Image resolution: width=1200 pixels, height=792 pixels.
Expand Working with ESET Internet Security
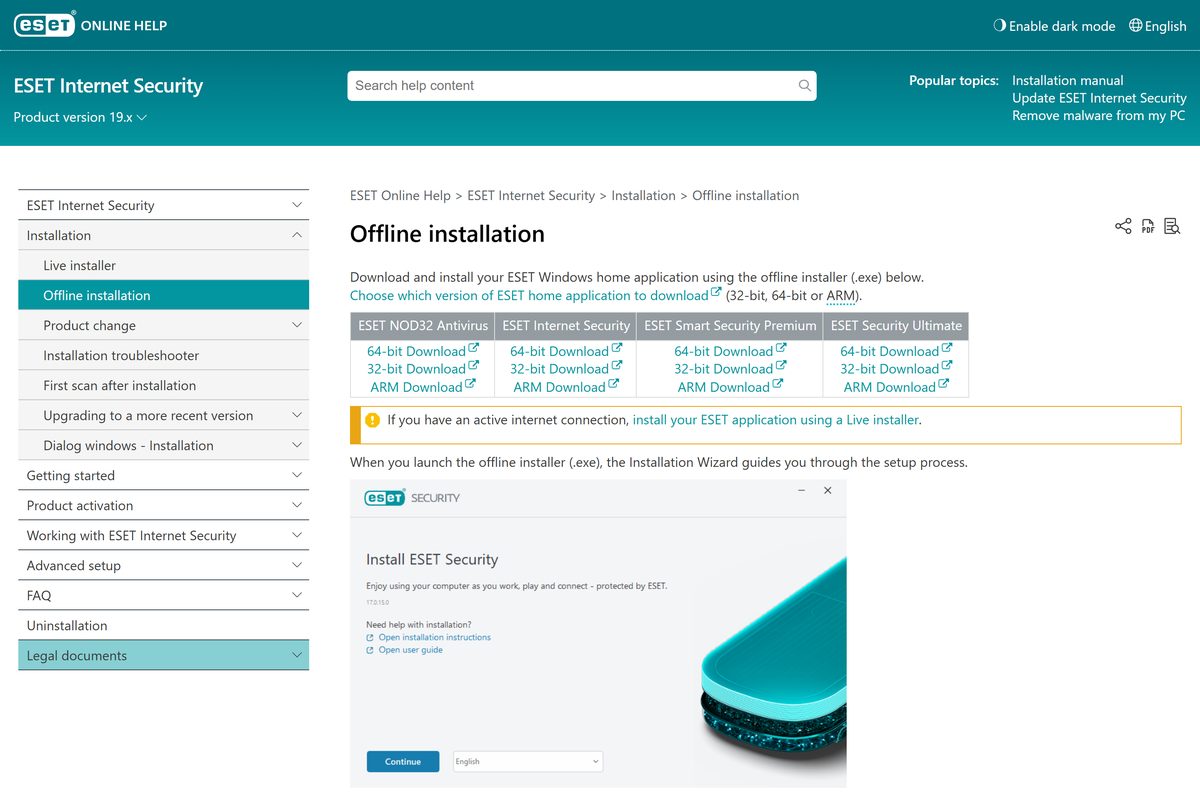click(164, 535)
